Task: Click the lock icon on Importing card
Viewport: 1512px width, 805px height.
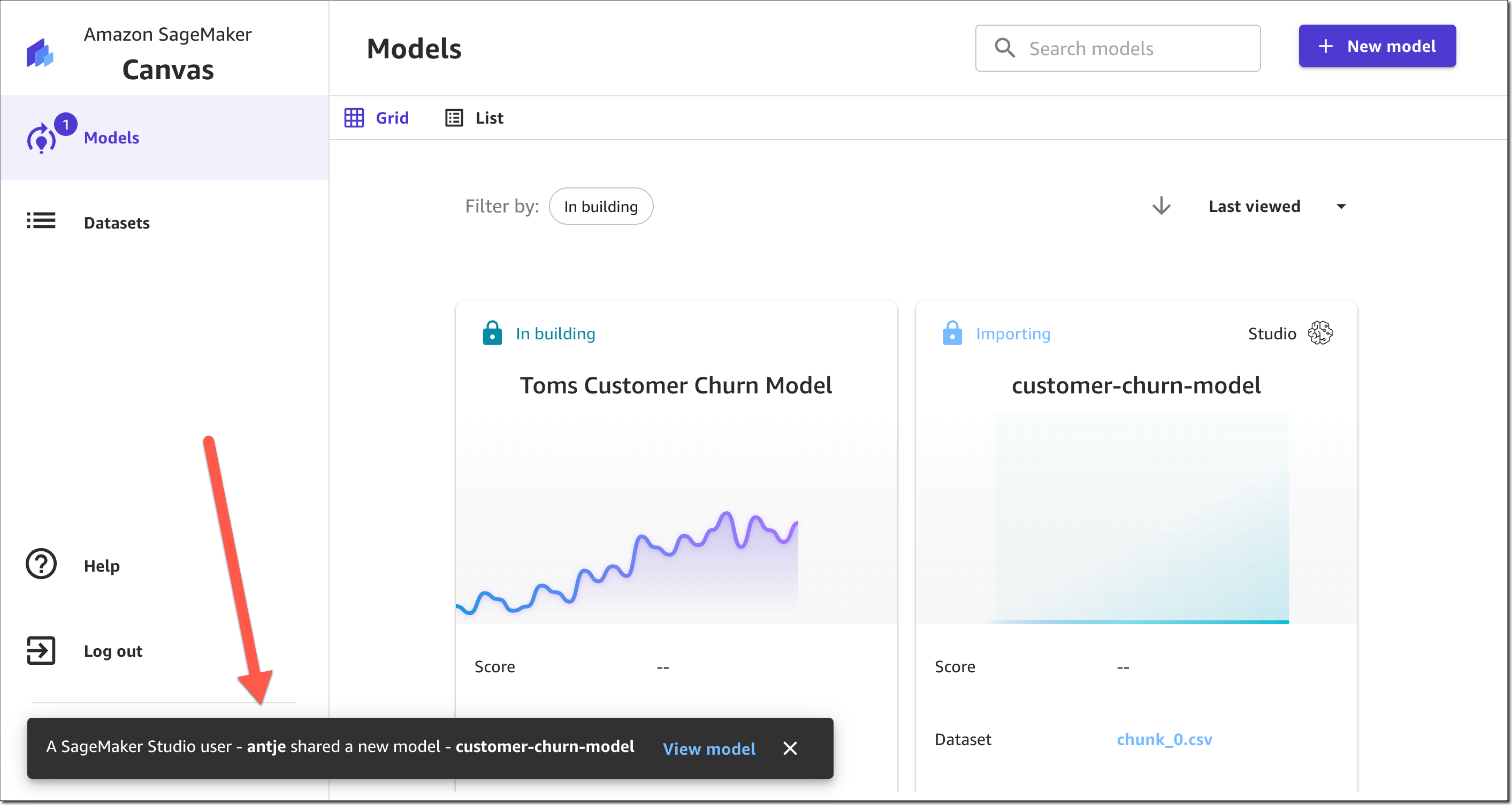Action: (x=952, y=333)
